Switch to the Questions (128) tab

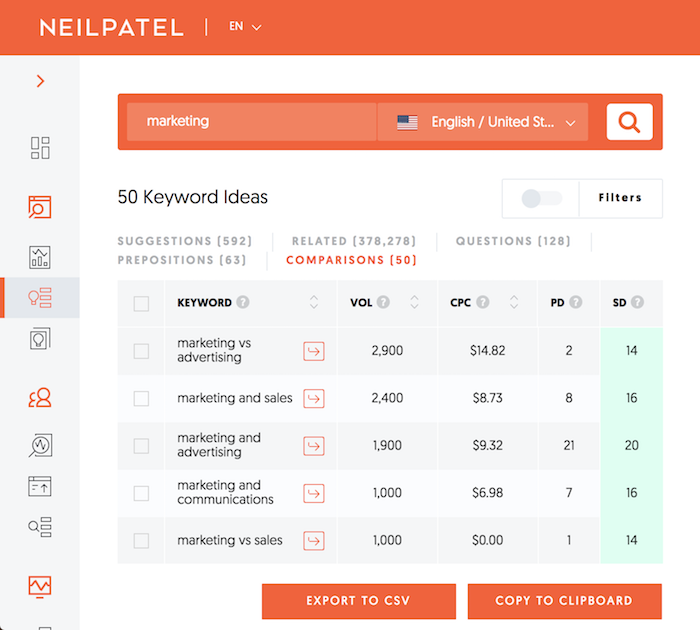pos(513,241)
